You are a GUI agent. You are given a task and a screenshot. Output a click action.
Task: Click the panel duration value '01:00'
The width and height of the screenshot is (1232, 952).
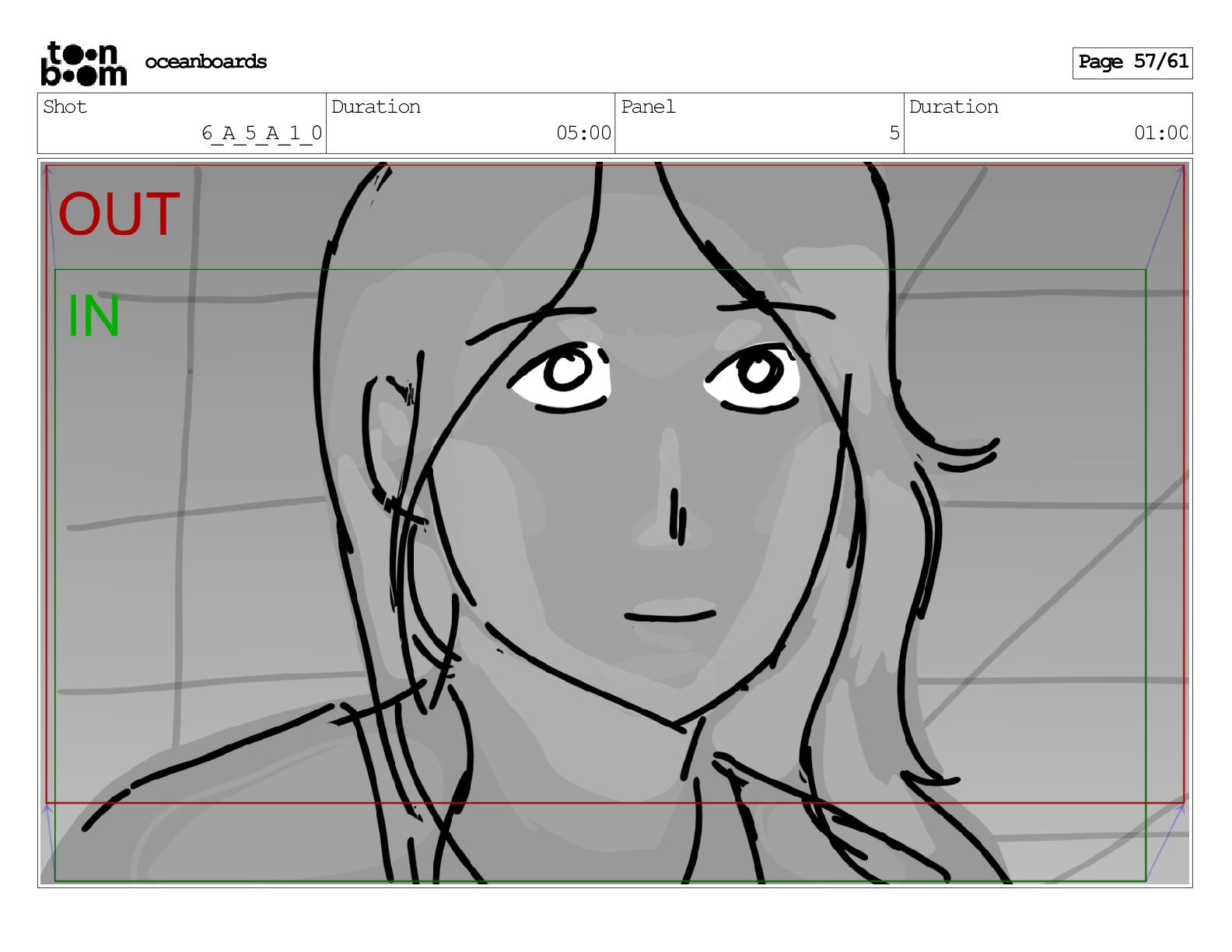(x=1161, y=133)
